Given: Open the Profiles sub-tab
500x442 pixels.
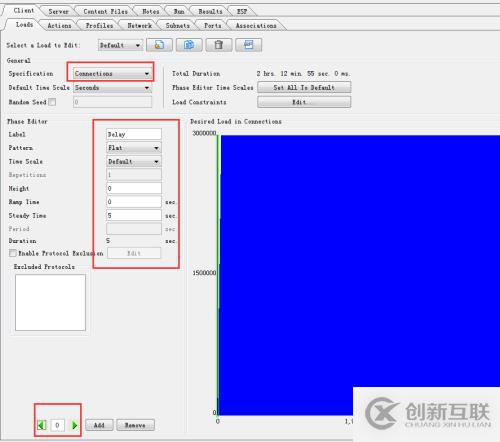Looking at the screenshot, I should (99, 25).
